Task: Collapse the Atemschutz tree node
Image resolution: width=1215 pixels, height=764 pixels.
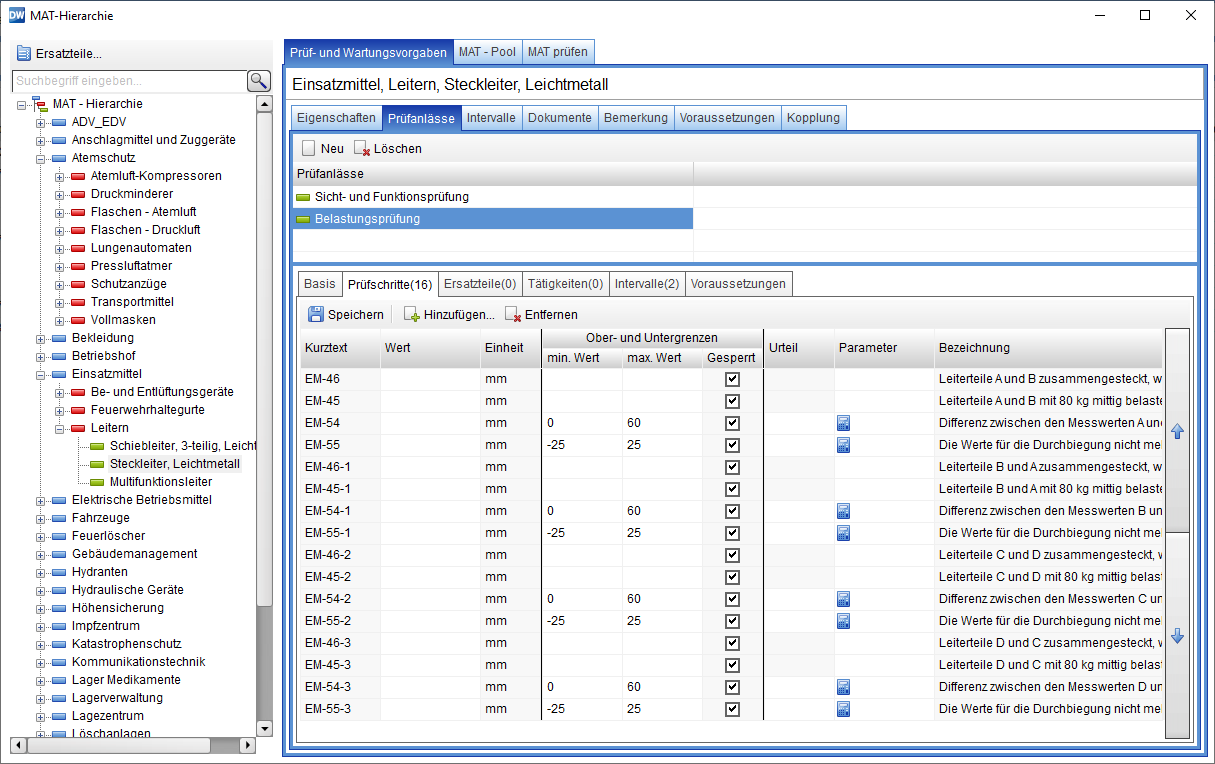Action: [41, 158]
